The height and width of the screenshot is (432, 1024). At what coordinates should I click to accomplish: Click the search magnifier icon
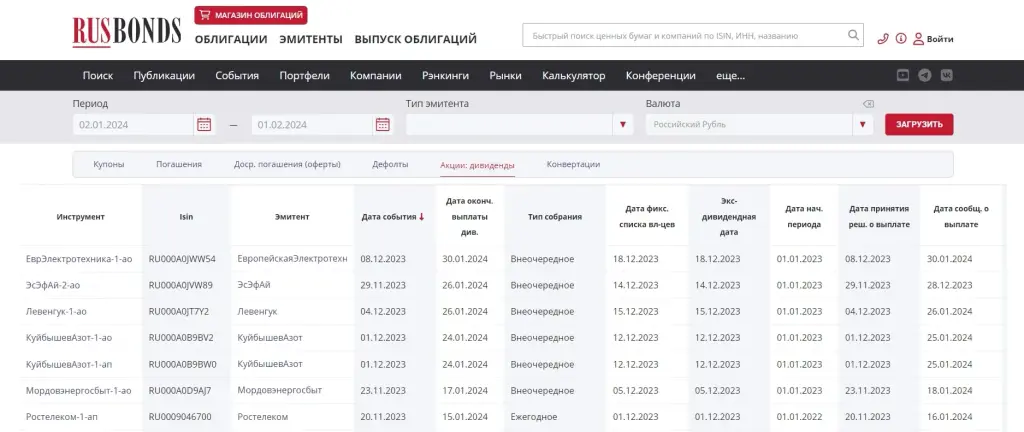click(x=853, y=35)
